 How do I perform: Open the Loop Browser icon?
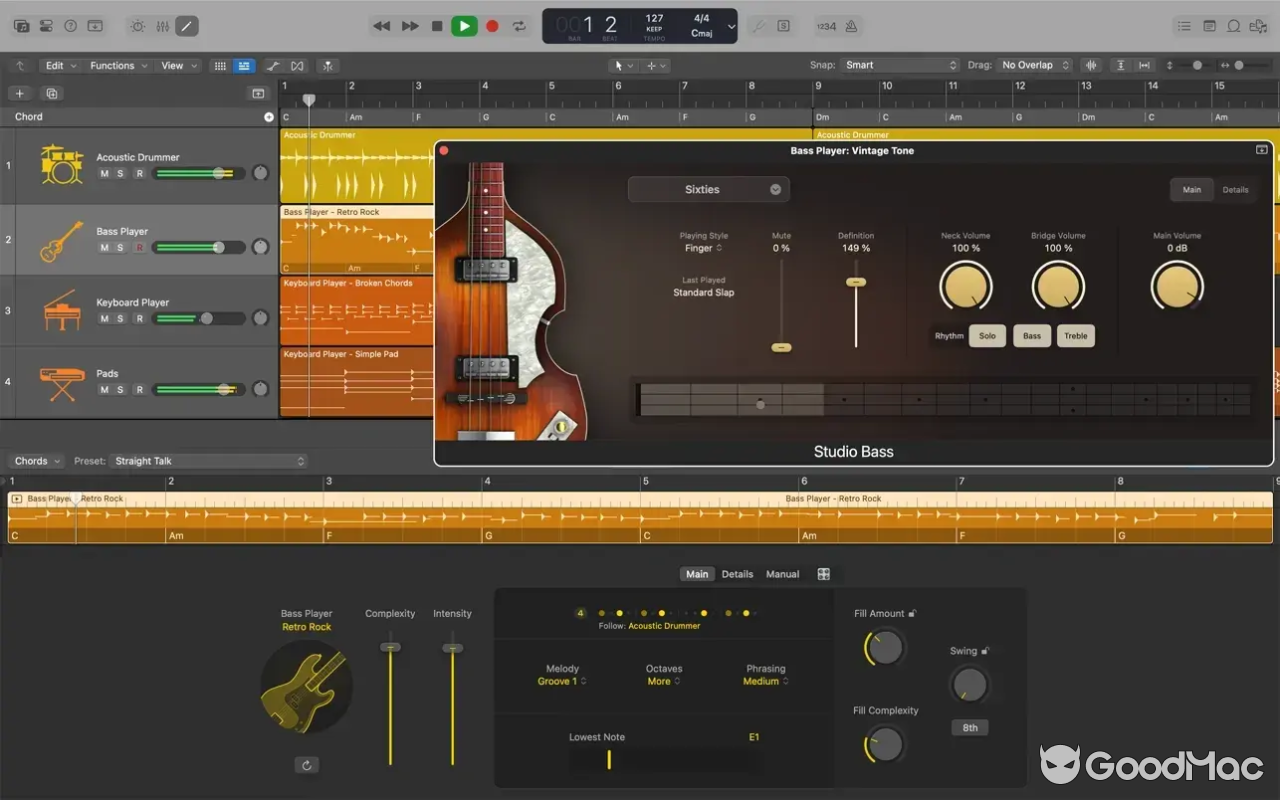coord(1235,26)
